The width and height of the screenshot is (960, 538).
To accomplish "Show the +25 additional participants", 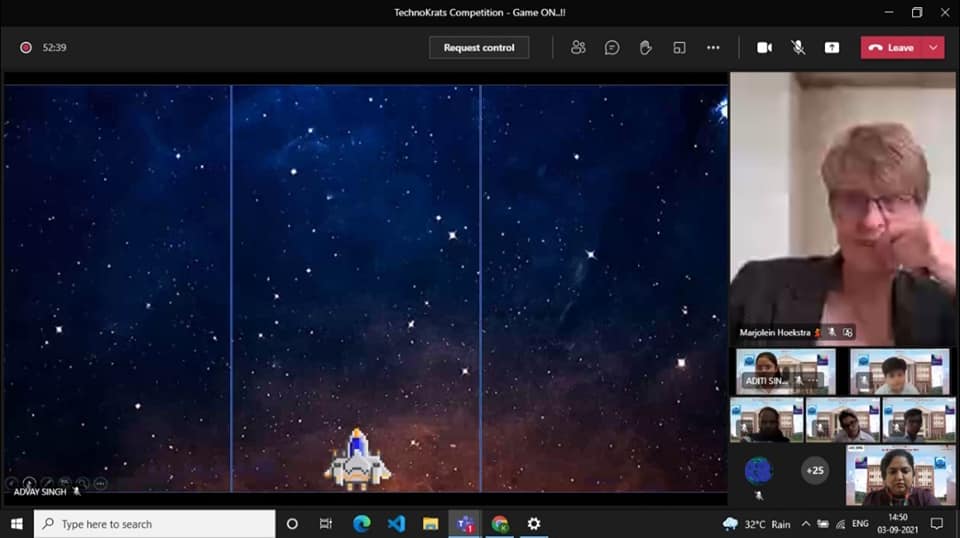I will (x=815, y=471).
